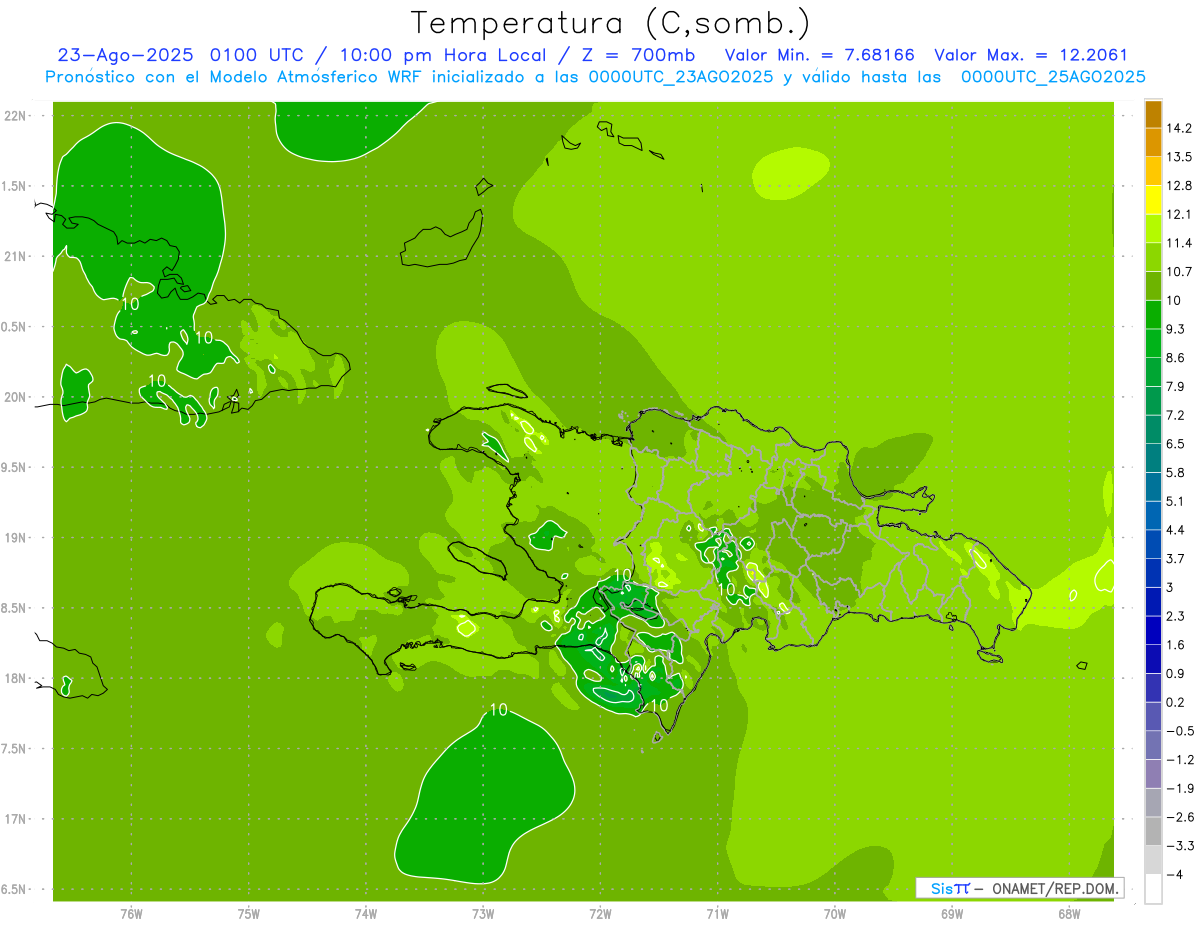Click the init time "0000UTC_23AGO2025"

pos(682,77)
